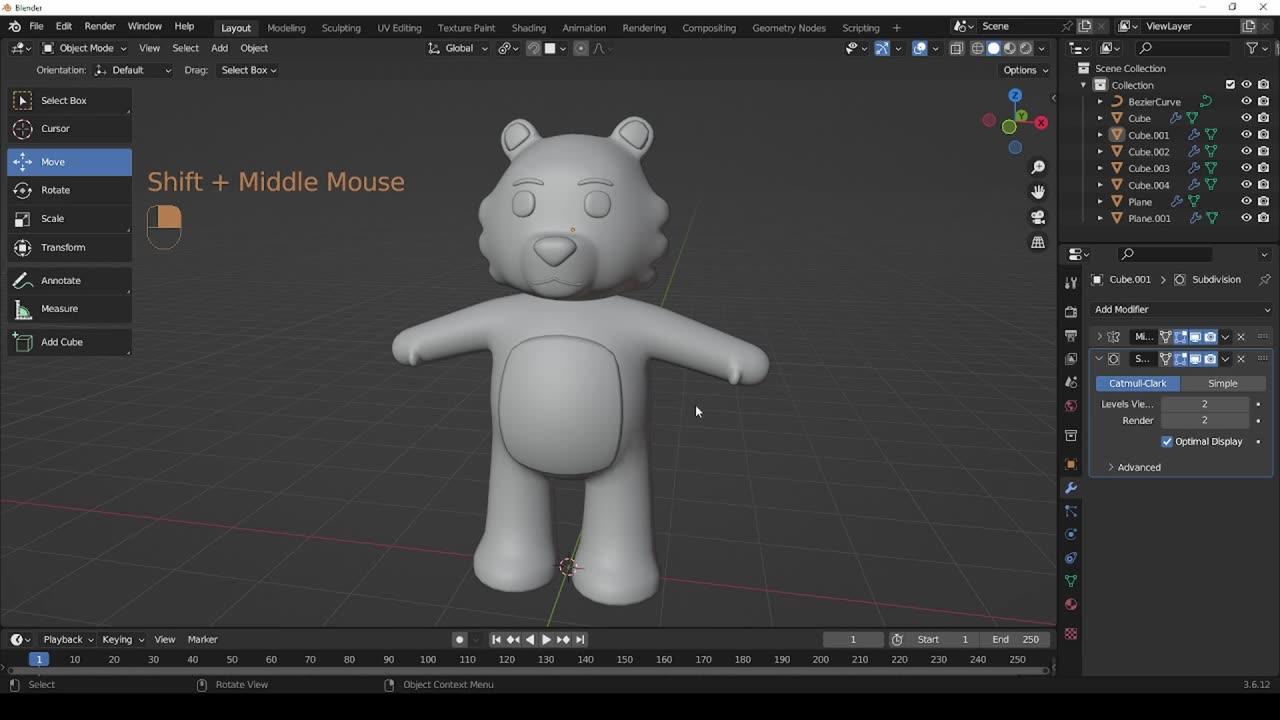Switch to the Sculpting workspace tab

[341, 28]
